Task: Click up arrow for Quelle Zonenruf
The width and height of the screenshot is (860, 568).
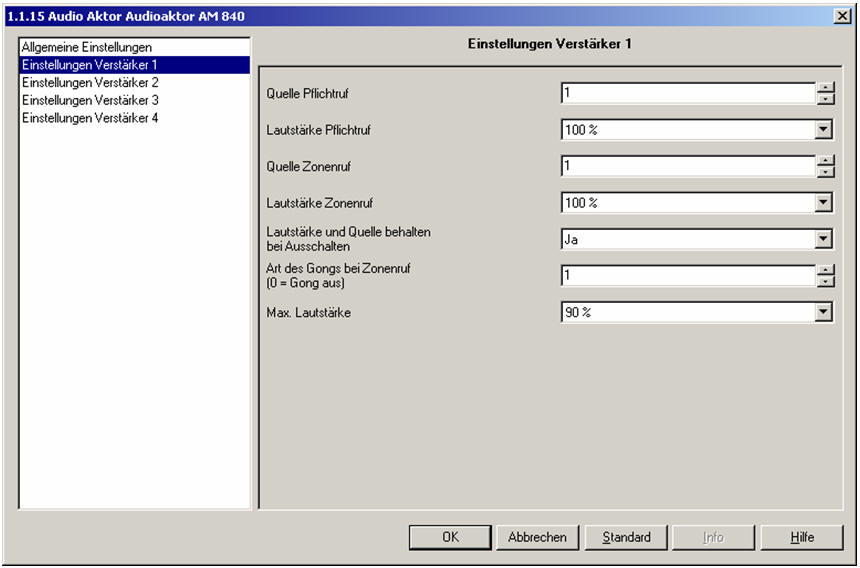Action: click(825, 161)
